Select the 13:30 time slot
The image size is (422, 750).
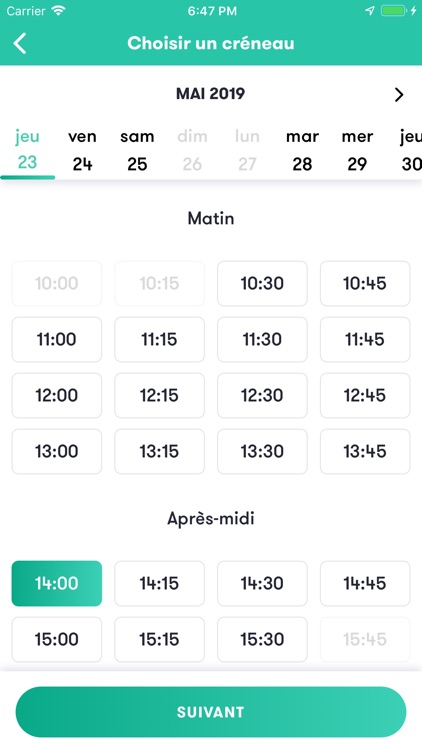tap(262, 451)
